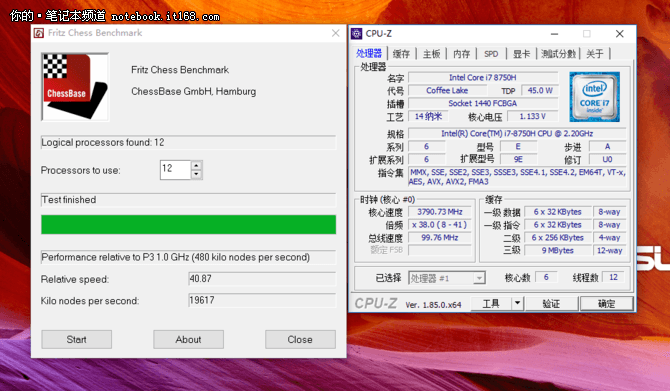Image resolution: width=670 pixels, height=391 pixels.
Task: Click the L3 cache '9 MBytes' value
Action: pyautogui.click(x=558, y=250)
